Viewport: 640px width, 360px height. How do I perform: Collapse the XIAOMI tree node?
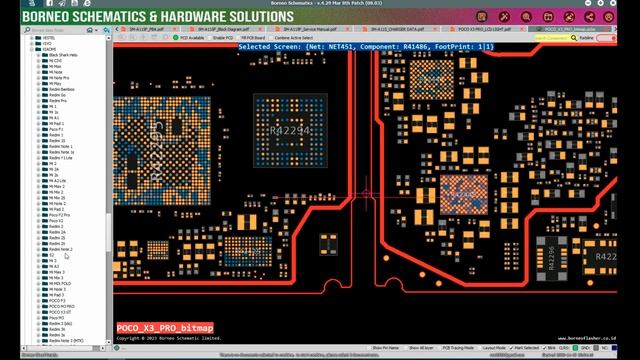click(31, 49)
